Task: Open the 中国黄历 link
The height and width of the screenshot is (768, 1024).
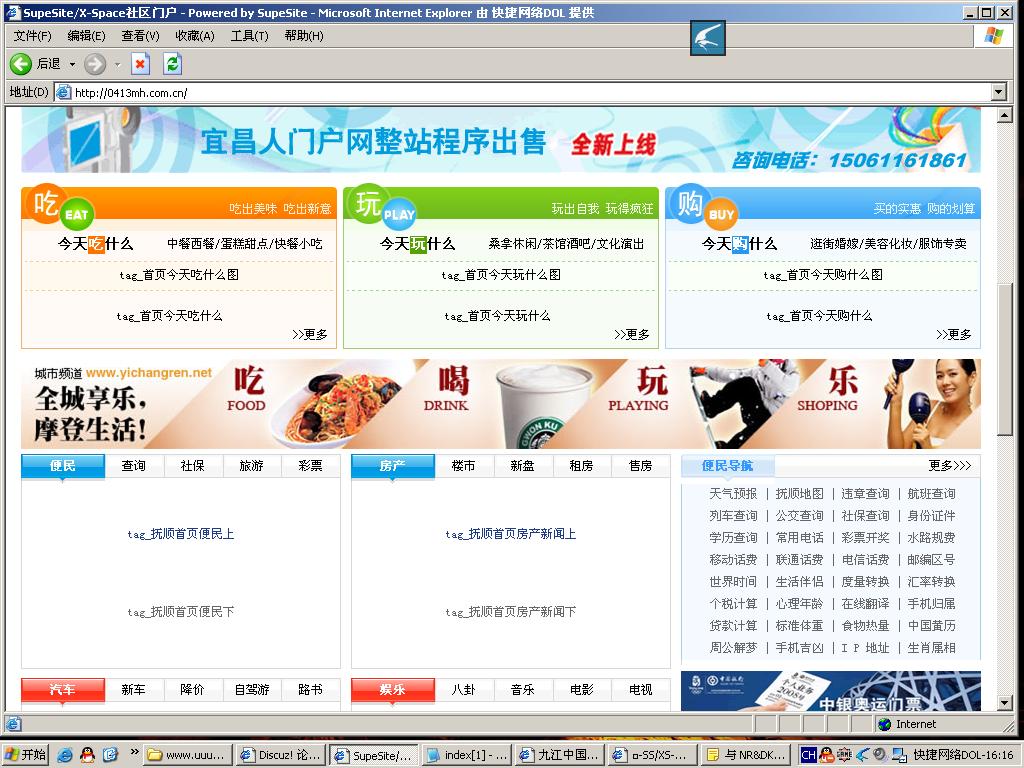Action: point(931,626)
